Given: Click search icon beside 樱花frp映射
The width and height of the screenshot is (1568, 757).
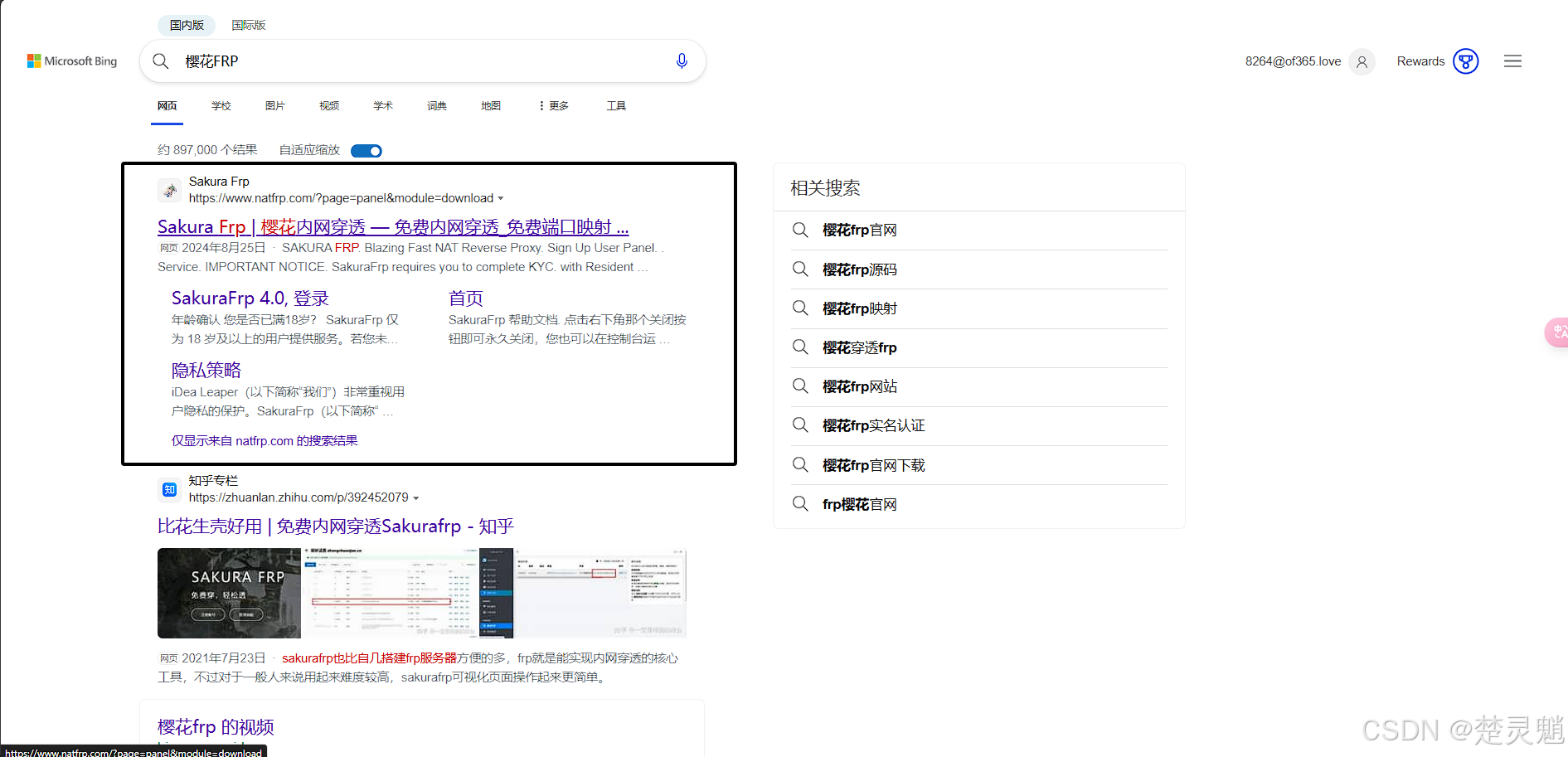Looking at the screenshot, I should click(x=800, y=308).
